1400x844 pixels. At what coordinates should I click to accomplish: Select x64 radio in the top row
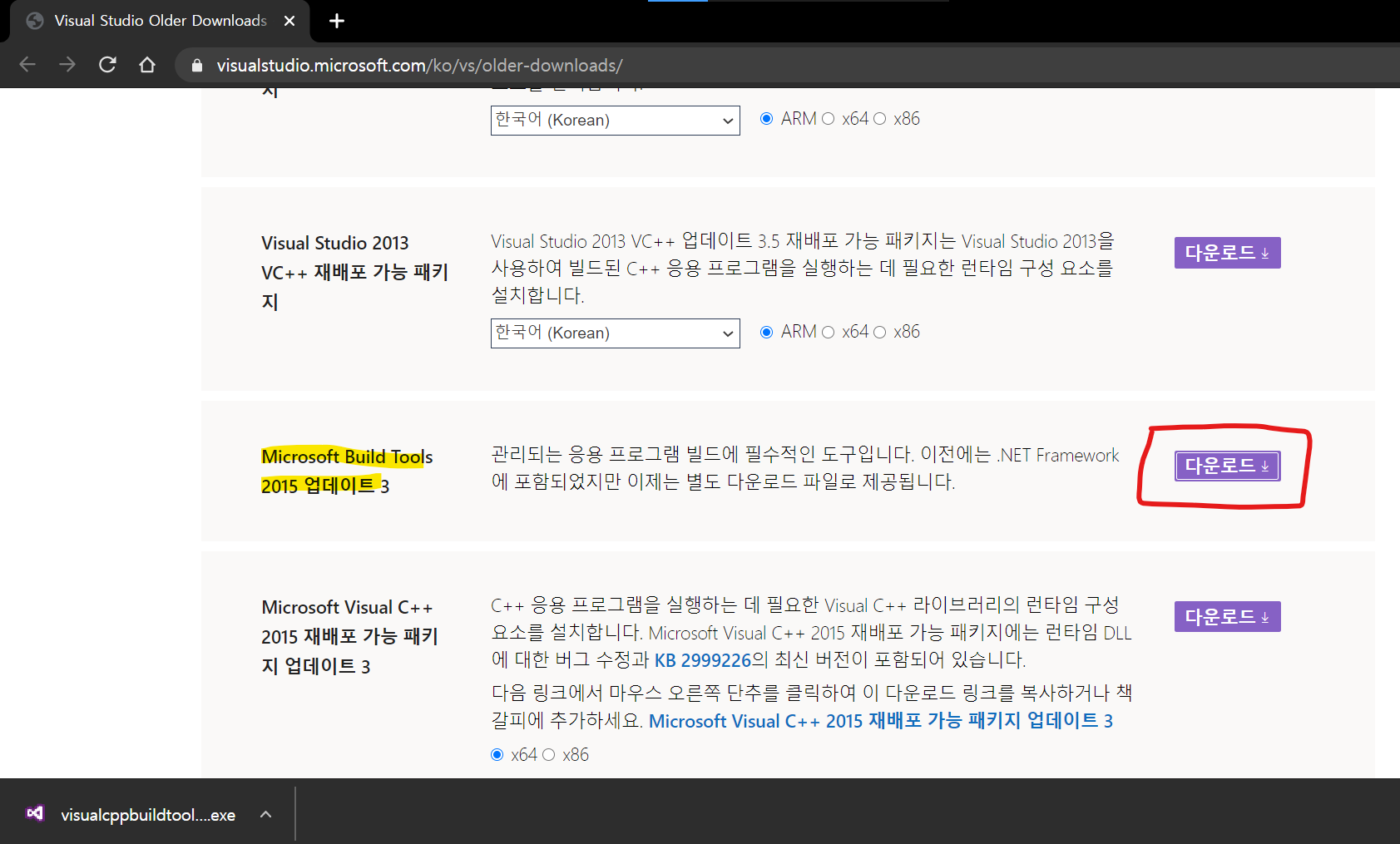pyautogui.click(x=828, y=119)
